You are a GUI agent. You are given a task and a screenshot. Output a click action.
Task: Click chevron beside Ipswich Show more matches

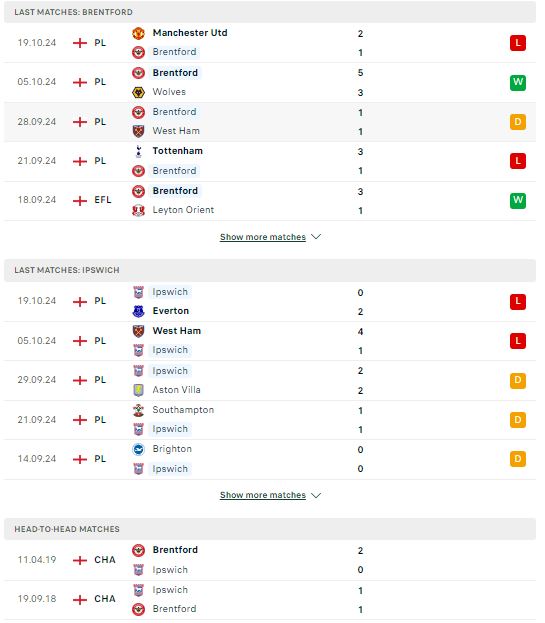click(316, 495)
